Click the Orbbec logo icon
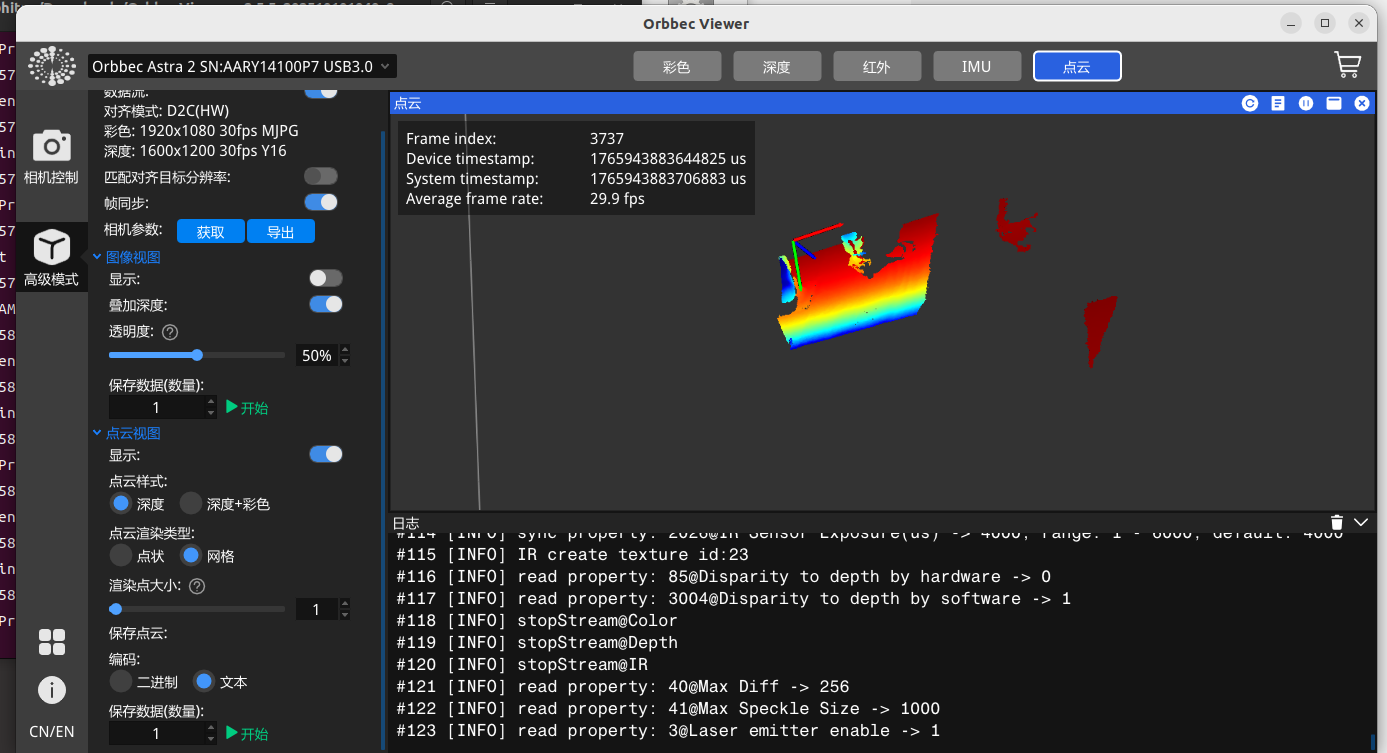 click(51, 66)
